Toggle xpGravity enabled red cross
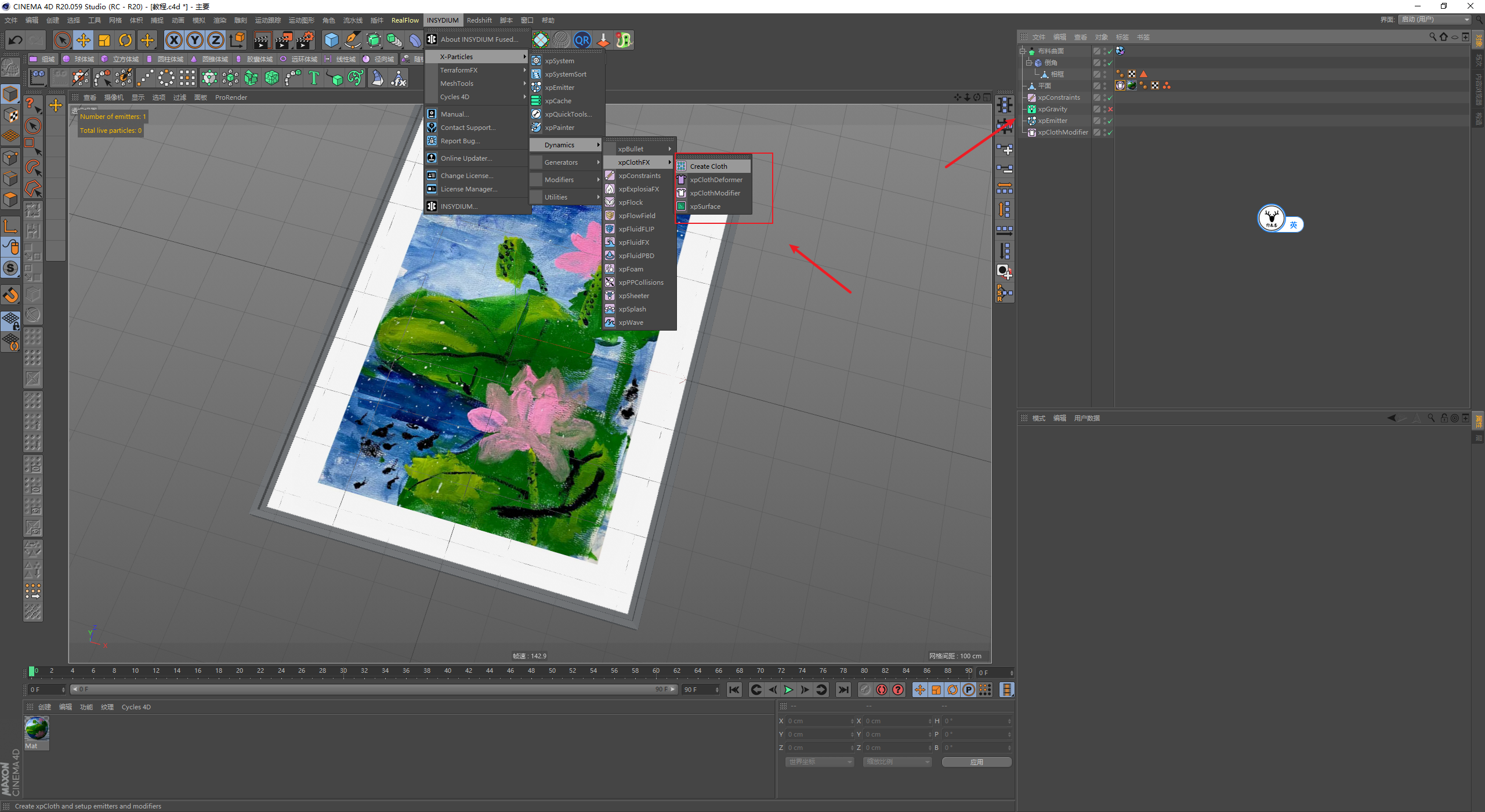Image resolution: width=1485 pixels, height=812 pixels. (1110, 109)
